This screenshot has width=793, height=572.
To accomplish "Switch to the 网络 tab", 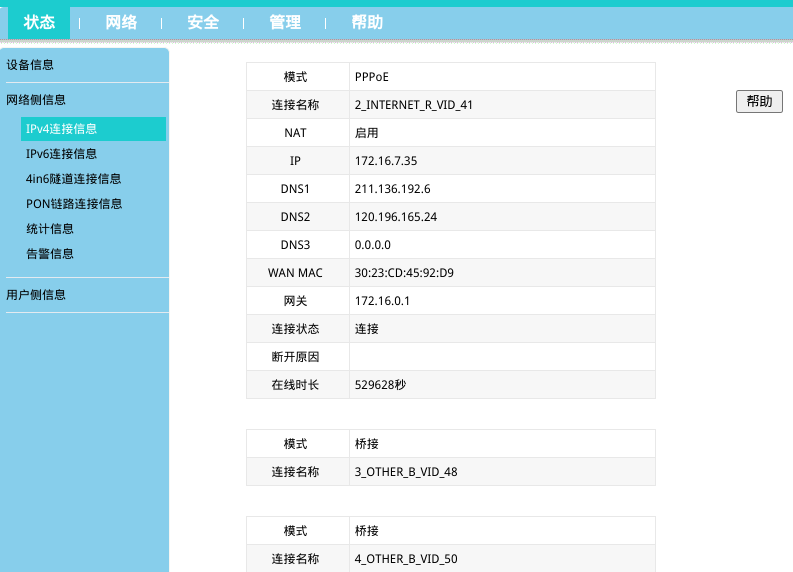I will click(x=121, y=22).
